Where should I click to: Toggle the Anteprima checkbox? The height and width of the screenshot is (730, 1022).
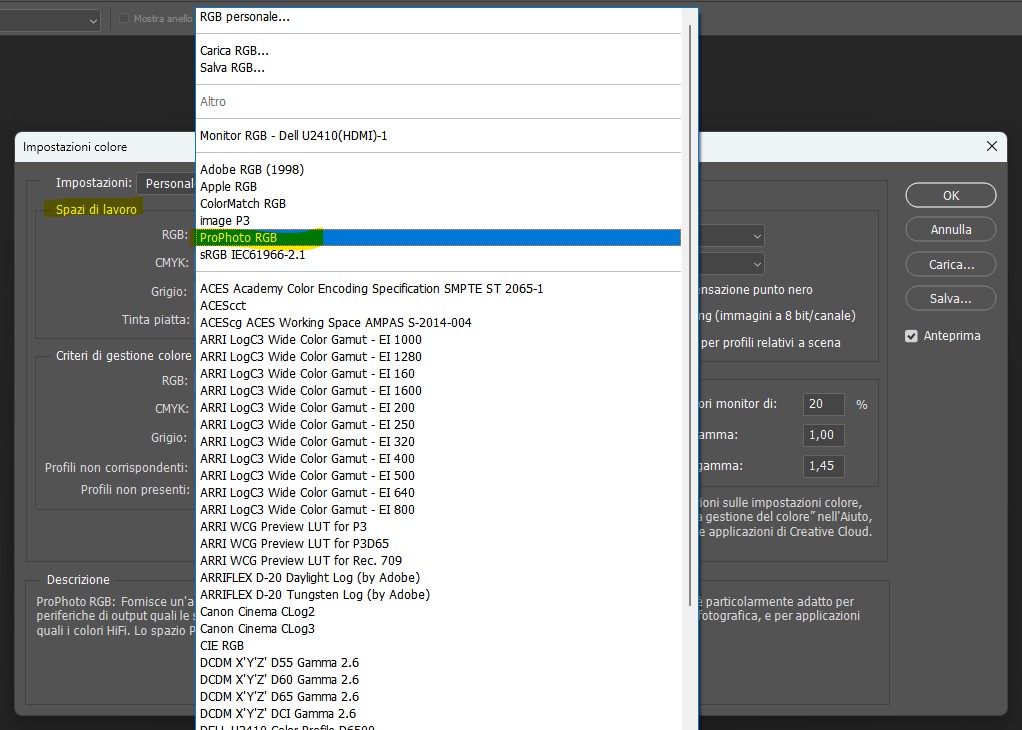point(911,336)
